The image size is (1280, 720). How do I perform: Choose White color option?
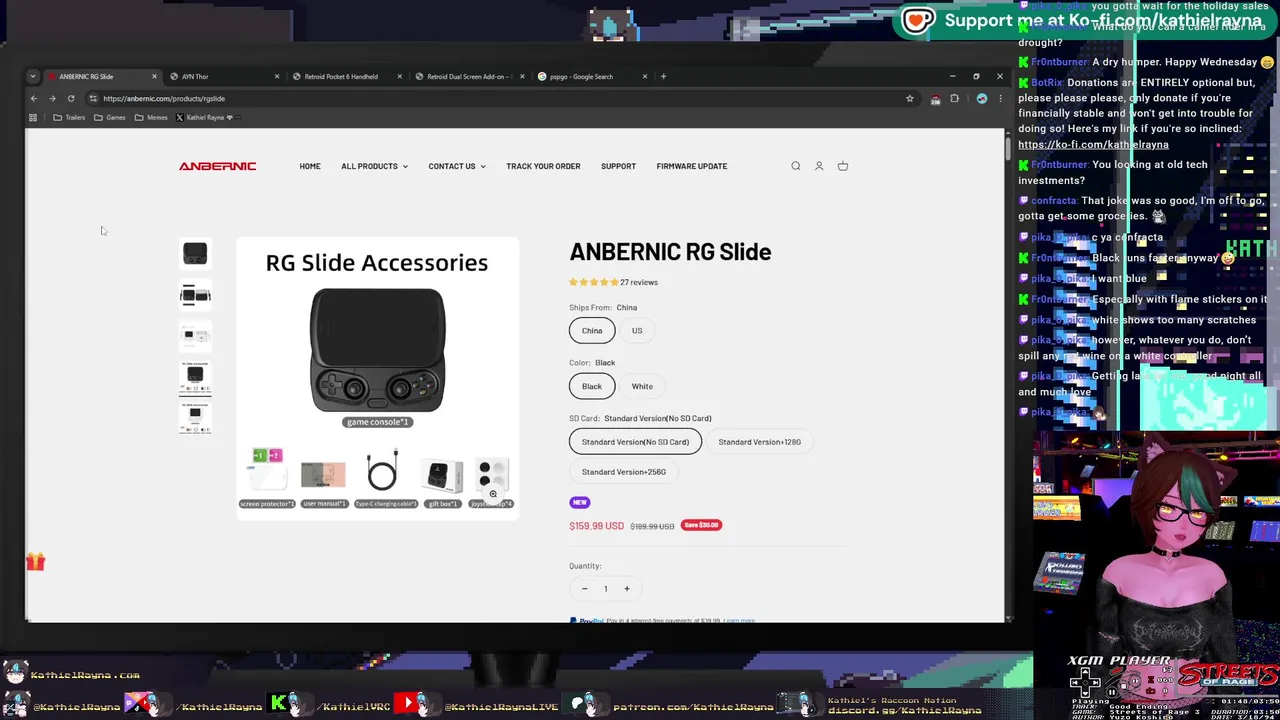coord(642,386)
